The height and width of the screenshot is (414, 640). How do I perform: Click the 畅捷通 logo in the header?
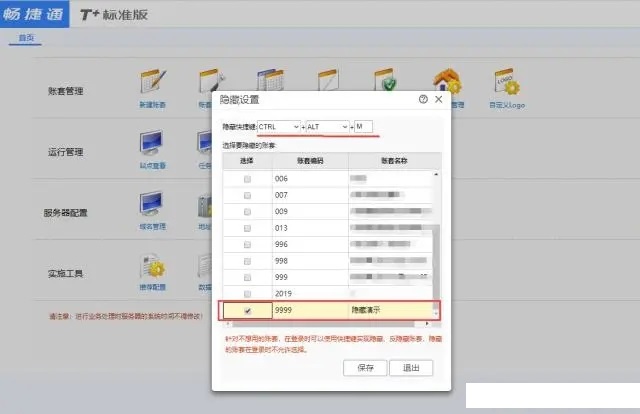pyautogui.click(x=34, y=14)
